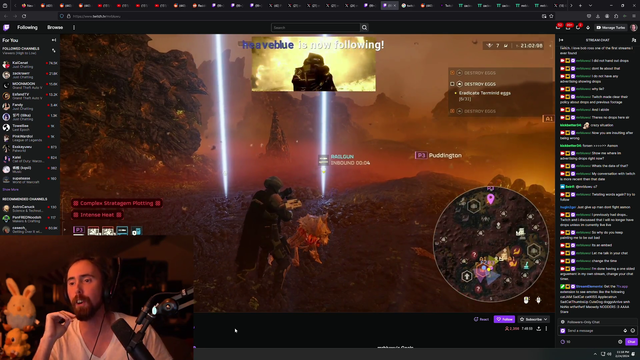Viewport: 640px width, 360px height.
Task: Open the Following tab
Action: (x=27, y=27)
